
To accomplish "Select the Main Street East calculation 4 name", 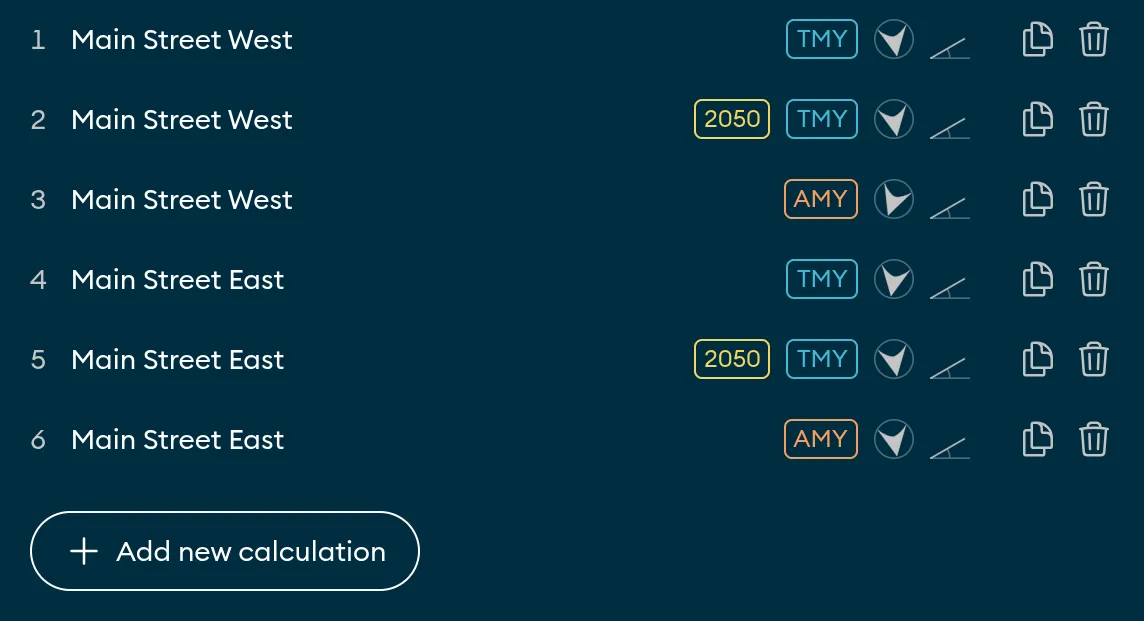I will 177,279.
